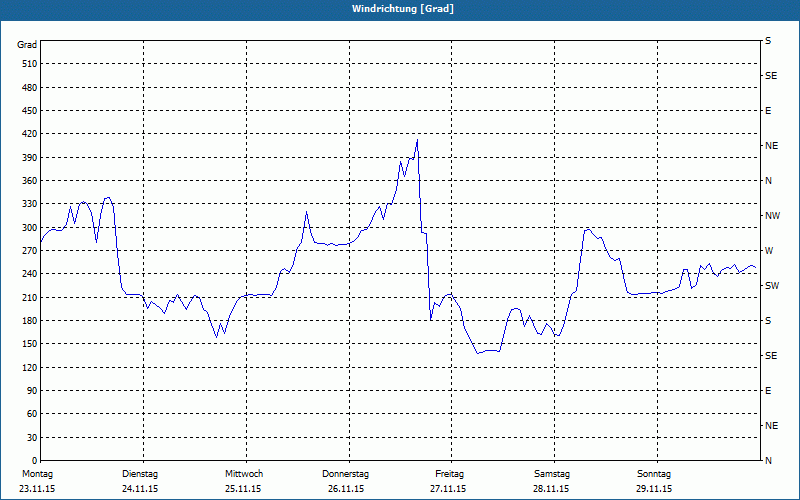
Task: Click the 'SW' compass label on right axis
Action: pyautogui.click(x=772, y=286)
